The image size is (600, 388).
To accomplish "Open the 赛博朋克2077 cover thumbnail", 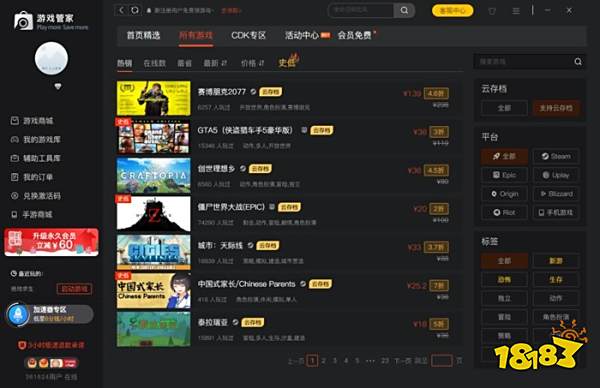I will coord(153,98).
